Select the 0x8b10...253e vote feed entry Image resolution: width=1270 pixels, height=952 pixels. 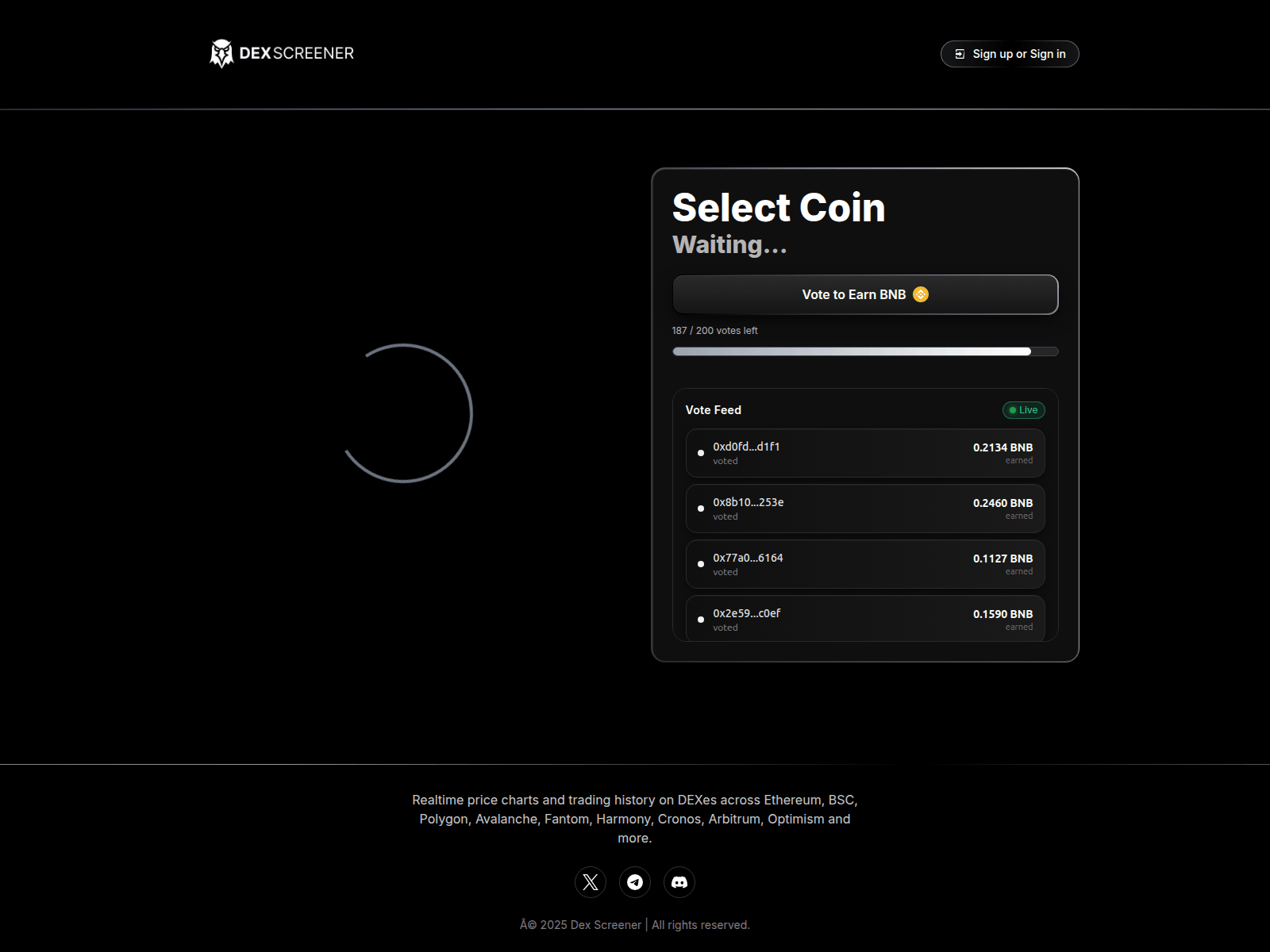point(865,509)
